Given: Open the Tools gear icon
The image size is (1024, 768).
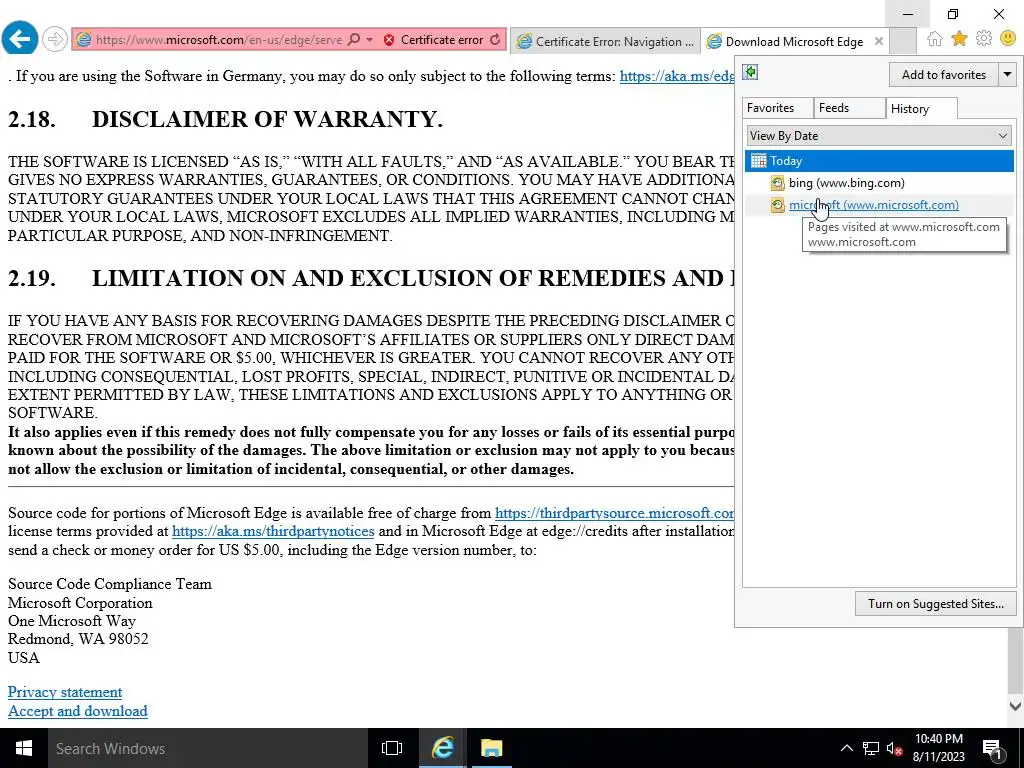Looking at the screenshot, I should tap(984, 39).
